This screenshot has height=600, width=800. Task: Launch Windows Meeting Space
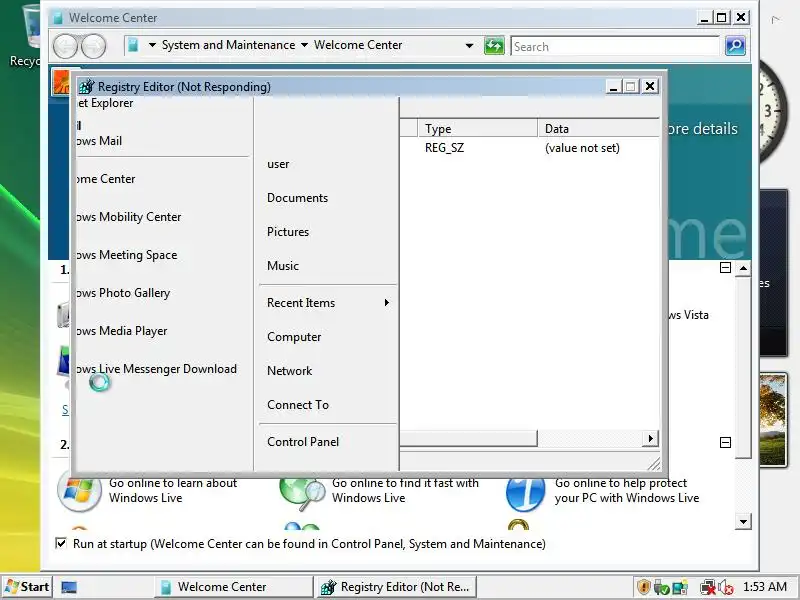point(127,255)
